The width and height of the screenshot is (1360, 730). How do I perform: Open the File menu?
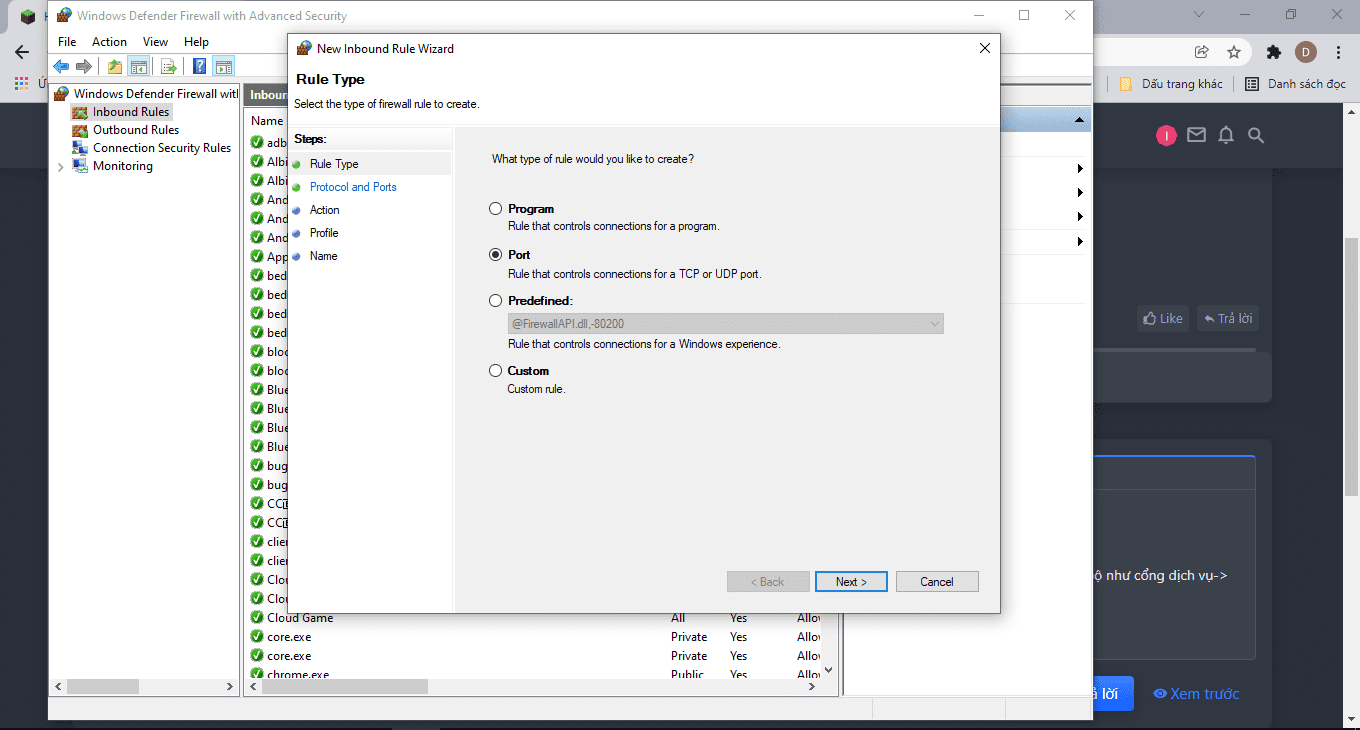(67, 42)
